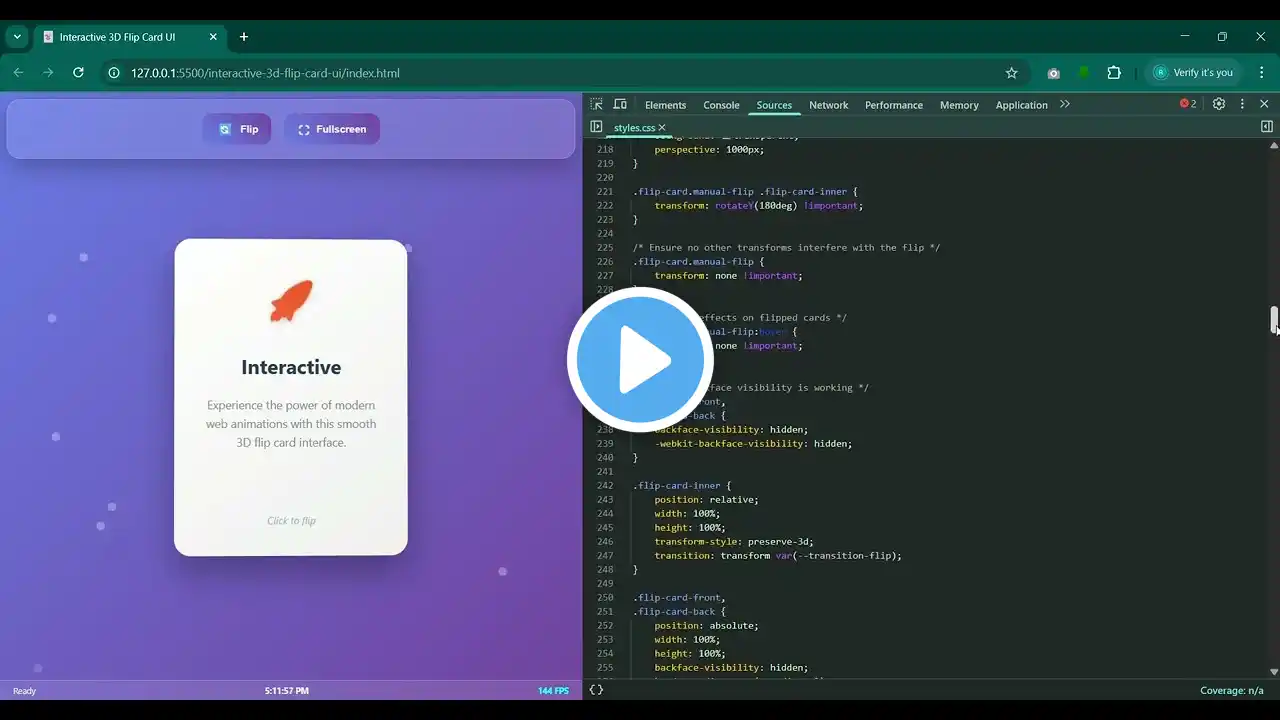The height and width of the screenshot is (720, 1280).
Task: Open the DevTools three-dot customize menu
Action: tap(1242, 104)
